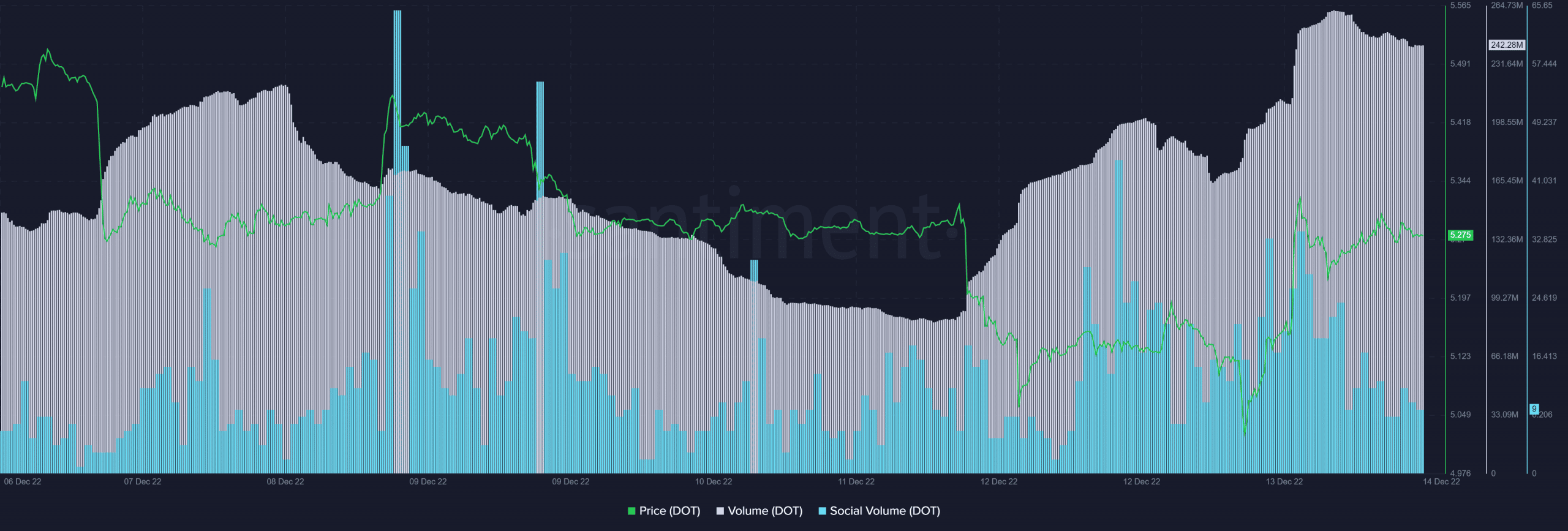This screenshot has height=531, width=1568.
Task: Click the 10 Dec 22 date label
Action: [714, 482]
